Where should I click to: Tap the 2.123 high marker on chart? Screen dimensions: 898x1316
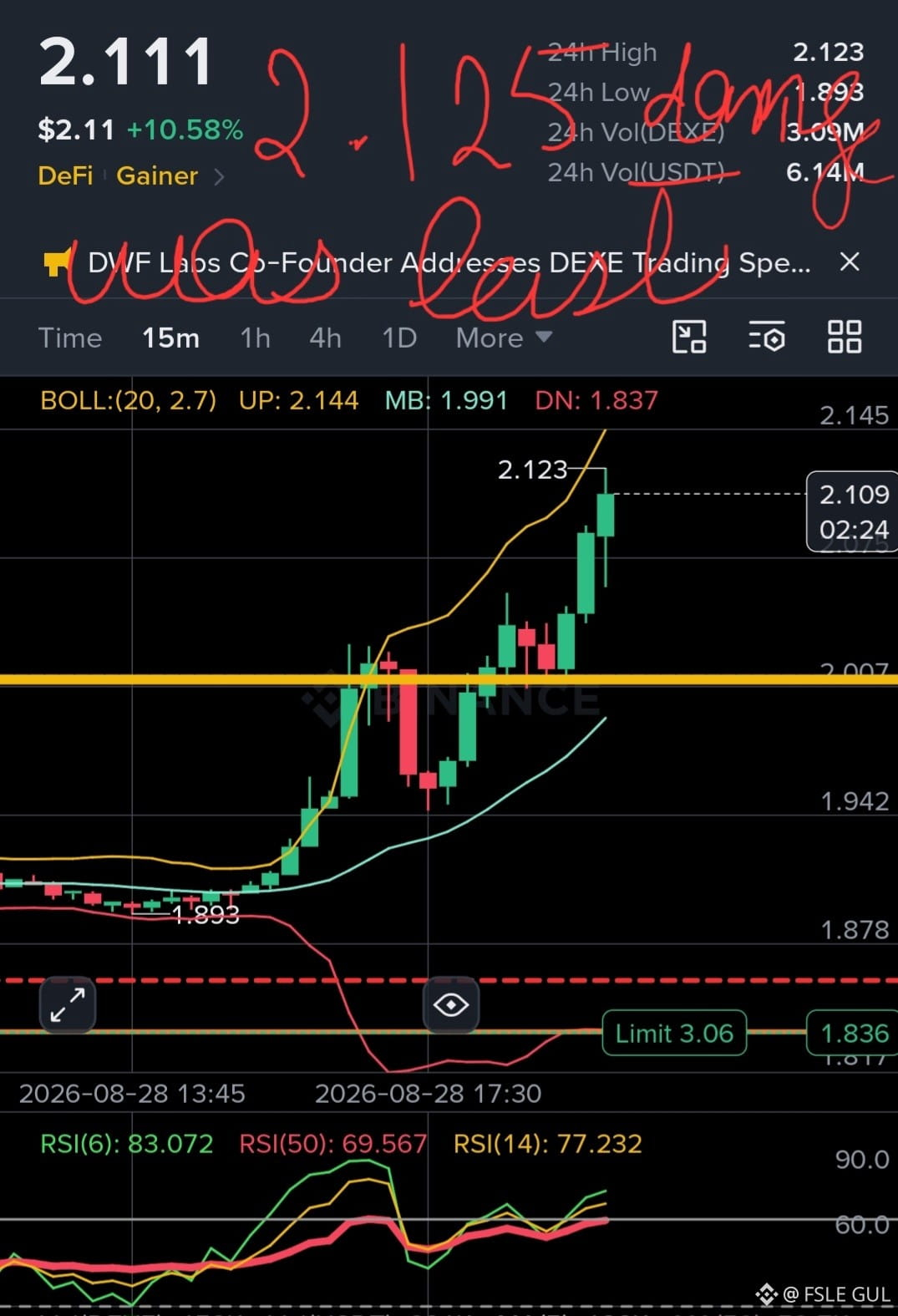coord(532,470)
